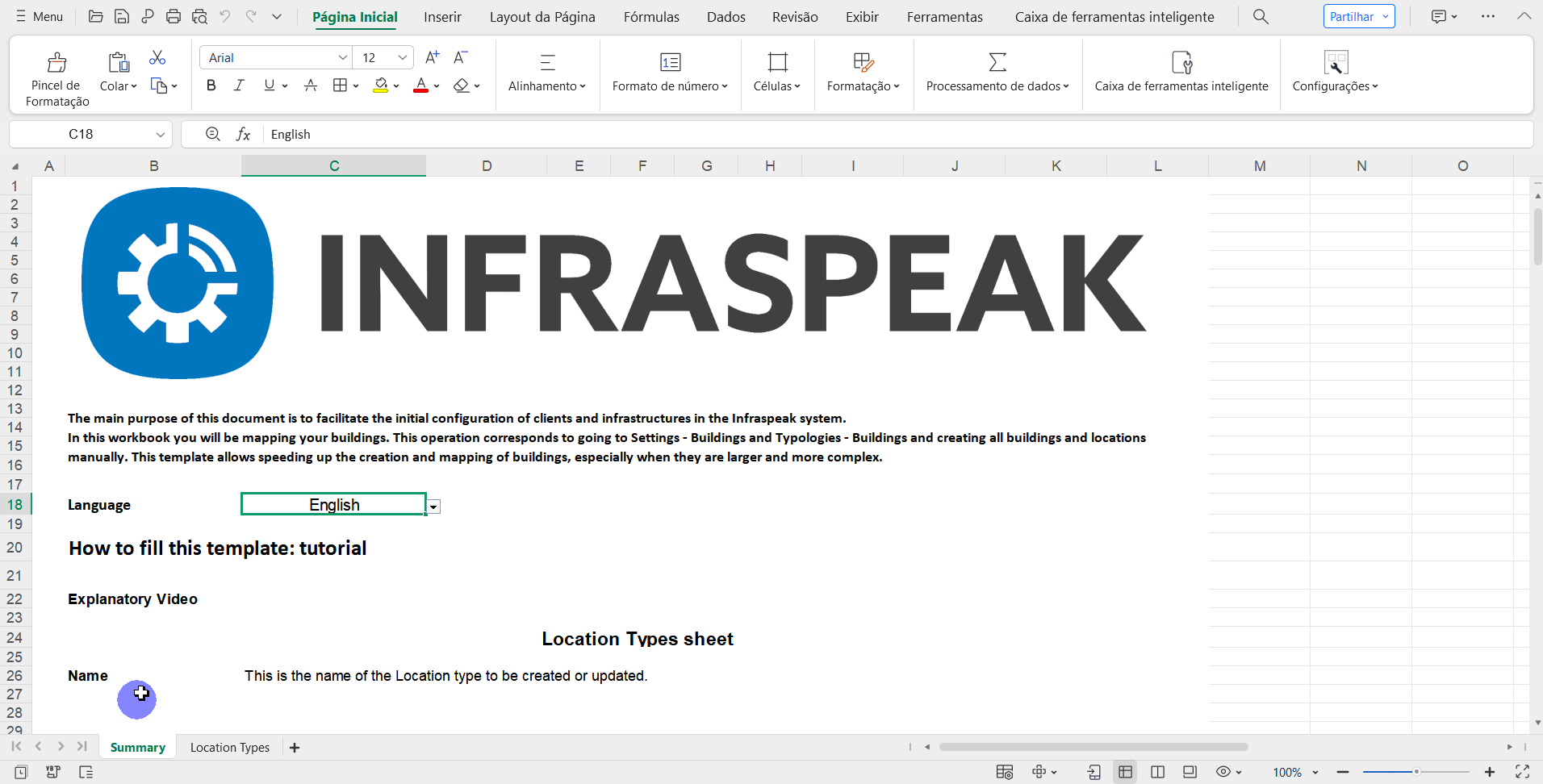Increase the font size

433,57
